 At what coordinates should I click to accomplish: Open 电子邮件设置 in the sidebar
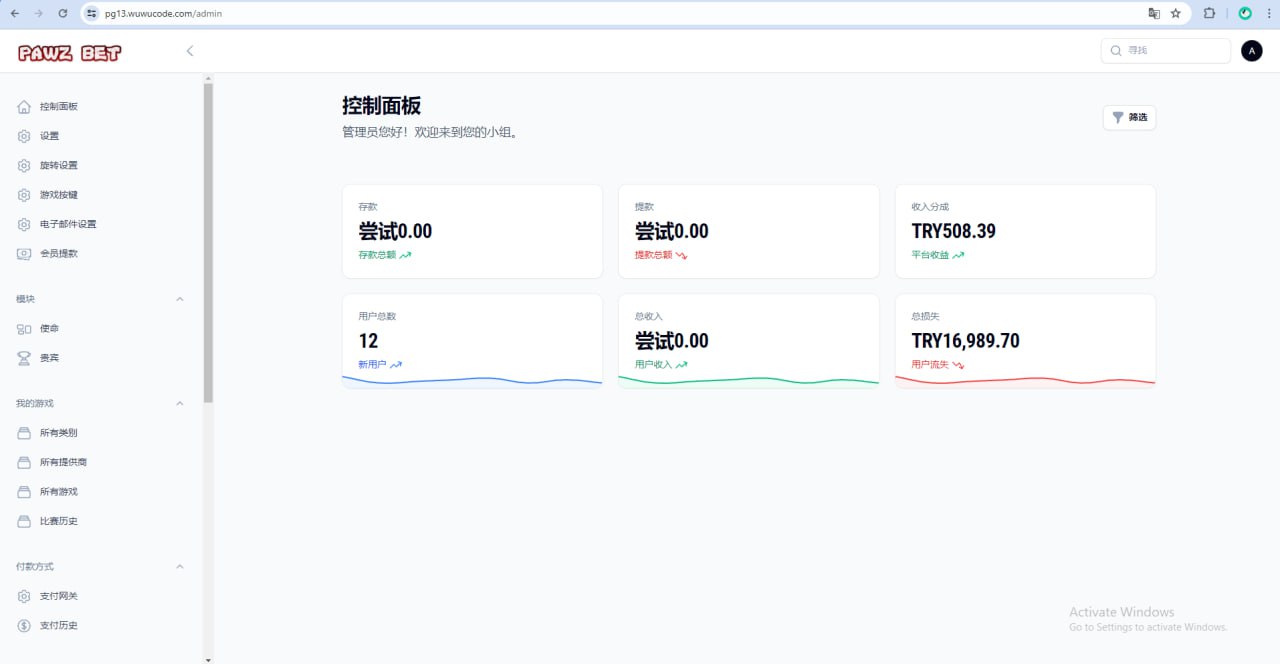[68, 225]
